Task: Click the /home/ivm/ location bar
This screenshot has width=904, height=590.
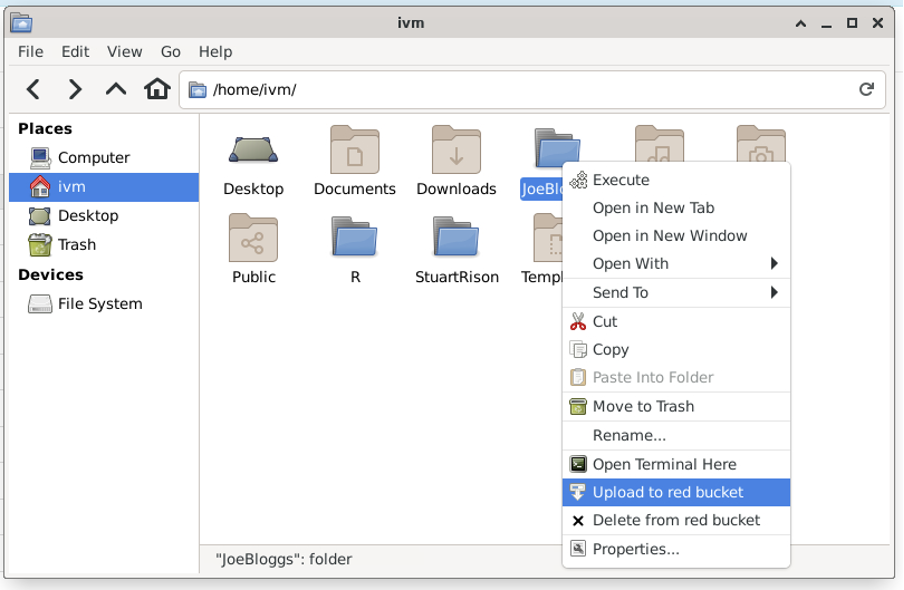Action: click(520, 90)
